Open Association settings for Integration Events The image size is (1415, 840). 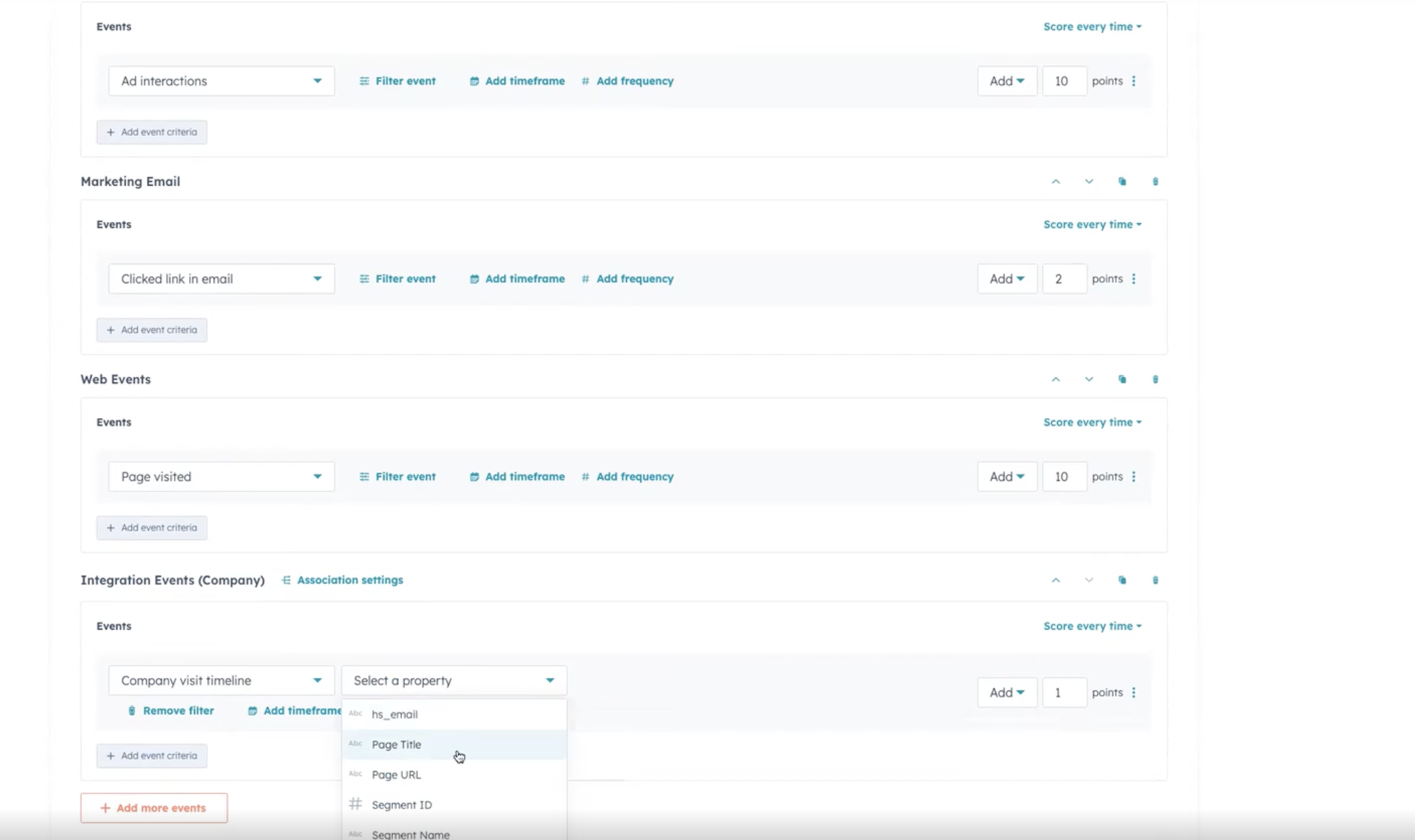350,580
